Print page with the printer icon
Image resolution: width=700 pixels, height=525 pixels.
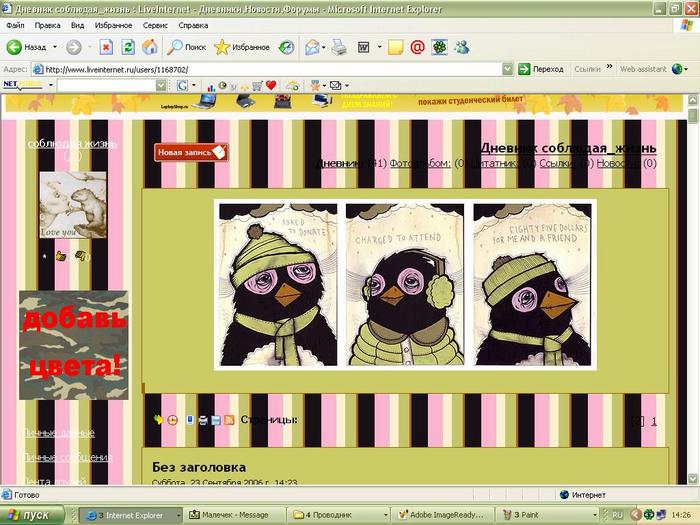[x=339, y=47]
